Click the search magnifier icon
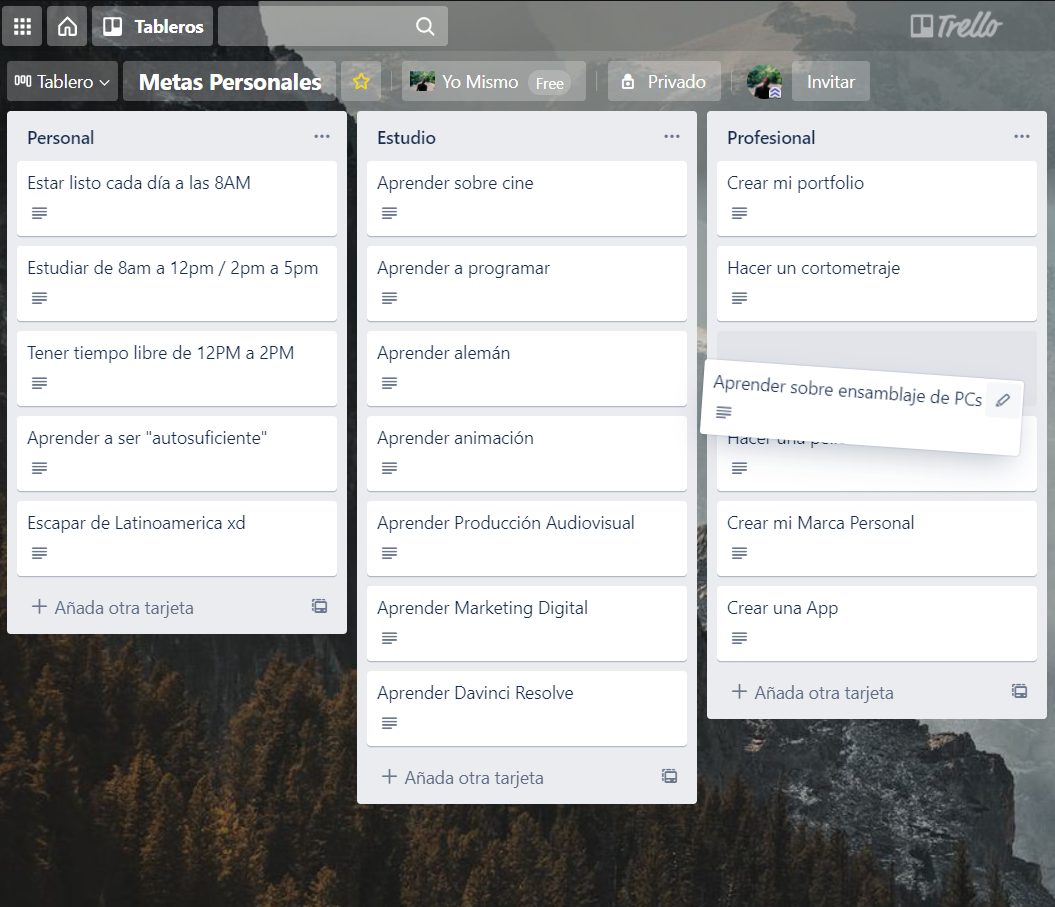Image resolution: width=1055 pixels, height=907 pixels. [425, 26]
